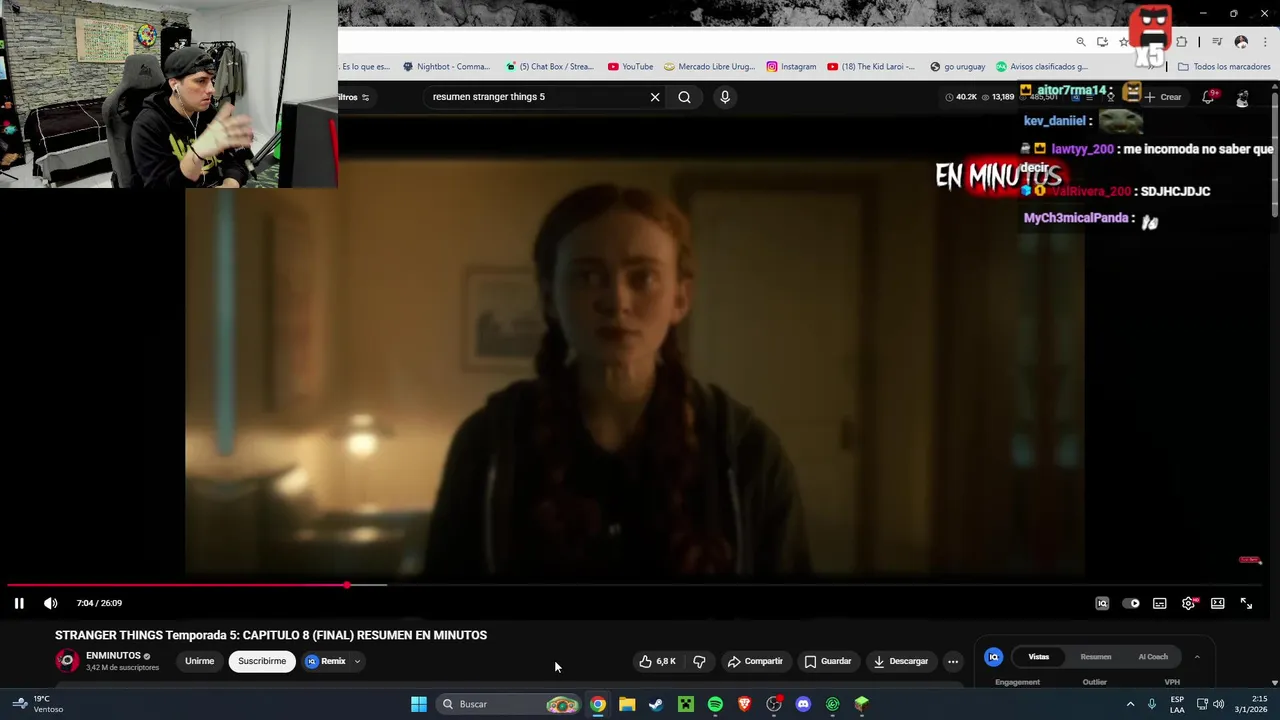Collapse the vidIQ panel with chevron
Viewport: 1280px width, 720px height.
(1197, 657)
